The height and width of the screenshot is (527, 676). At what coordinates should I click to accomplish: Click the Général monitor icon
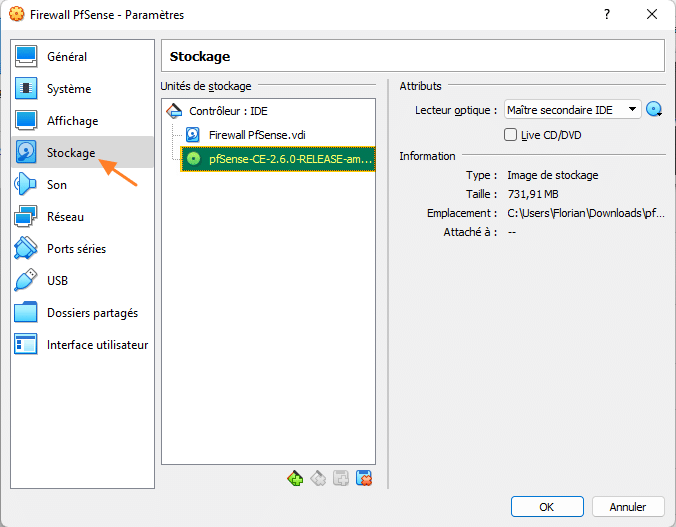tap(25, 56)
